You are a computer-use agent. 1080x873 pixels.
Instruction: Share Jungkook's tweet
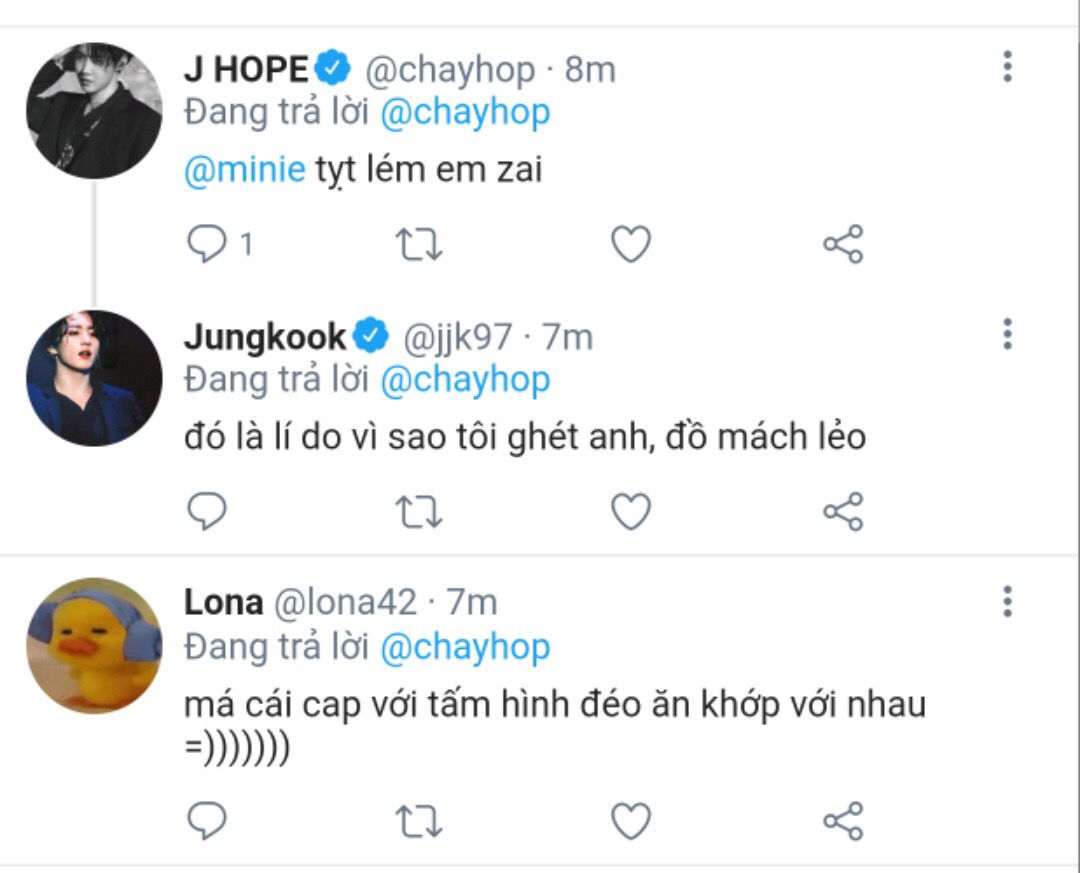843,511
